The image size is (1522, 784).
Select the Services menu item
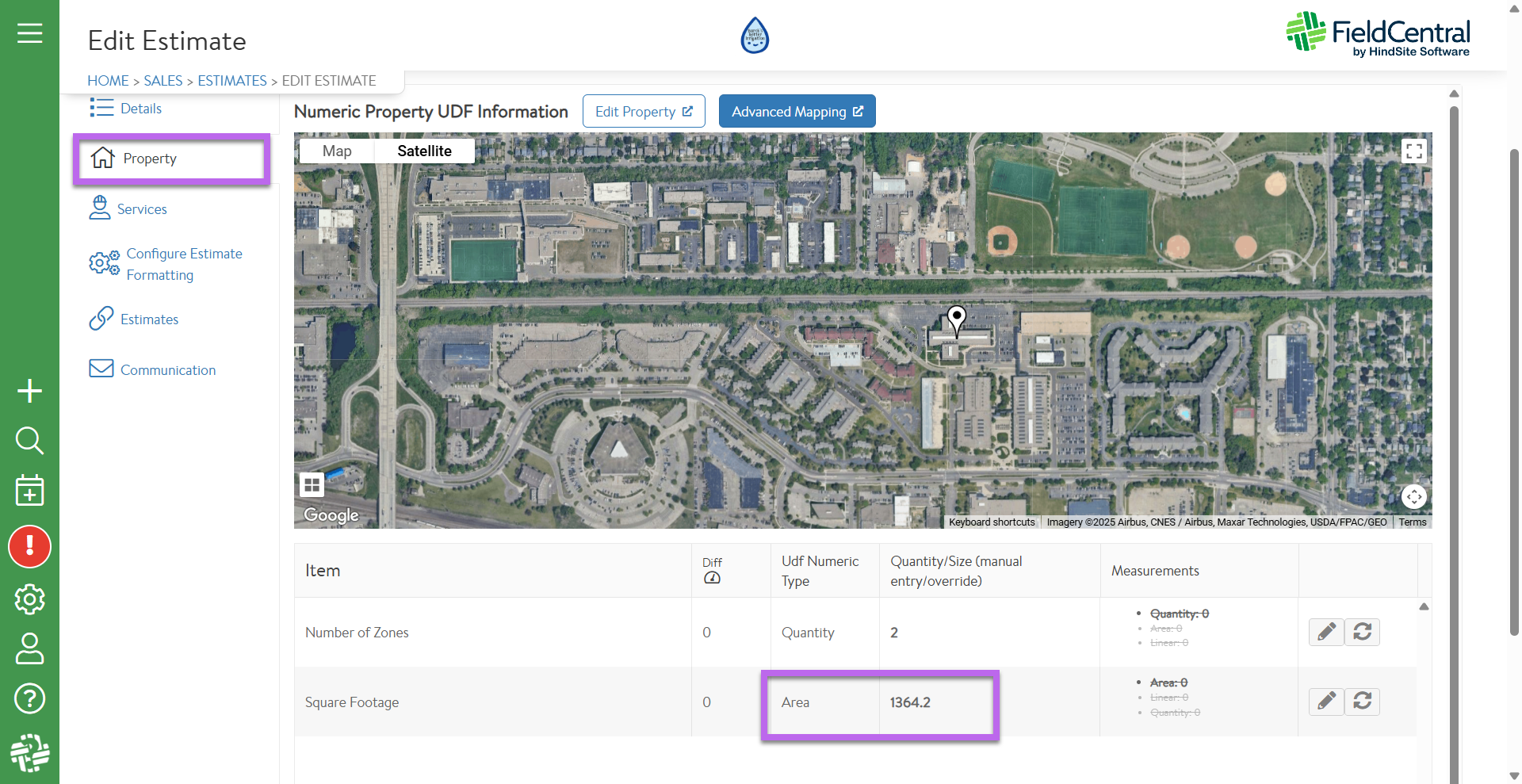point(142,209)
